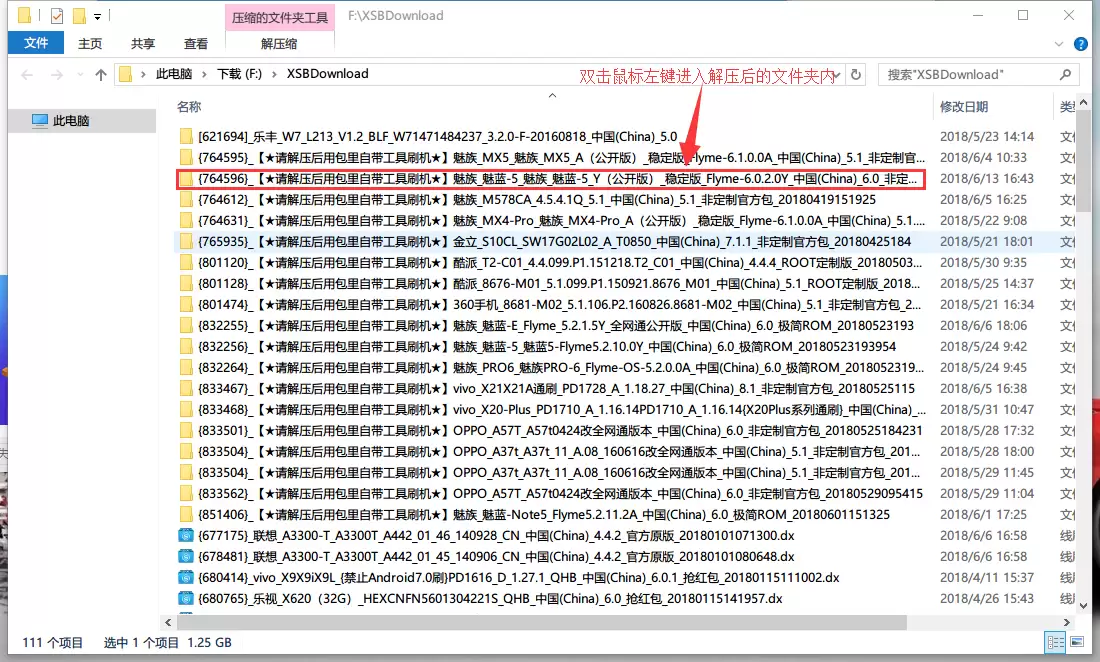Screen dimensions: 1100x662
Task: Click date 2018/4/11 15:37 cell
Action: pos(986,578)
